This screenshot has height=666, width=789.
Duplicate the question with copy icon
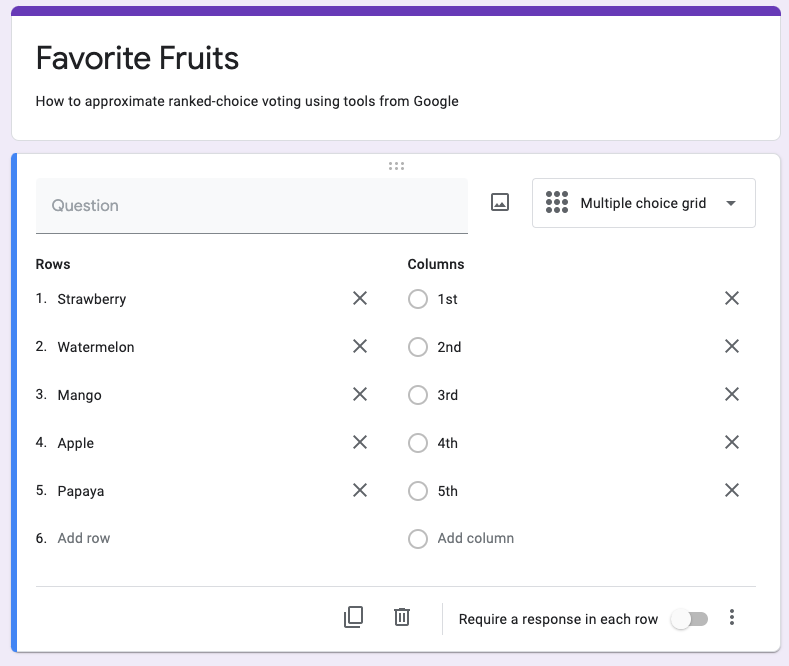[x=353, y=617]
